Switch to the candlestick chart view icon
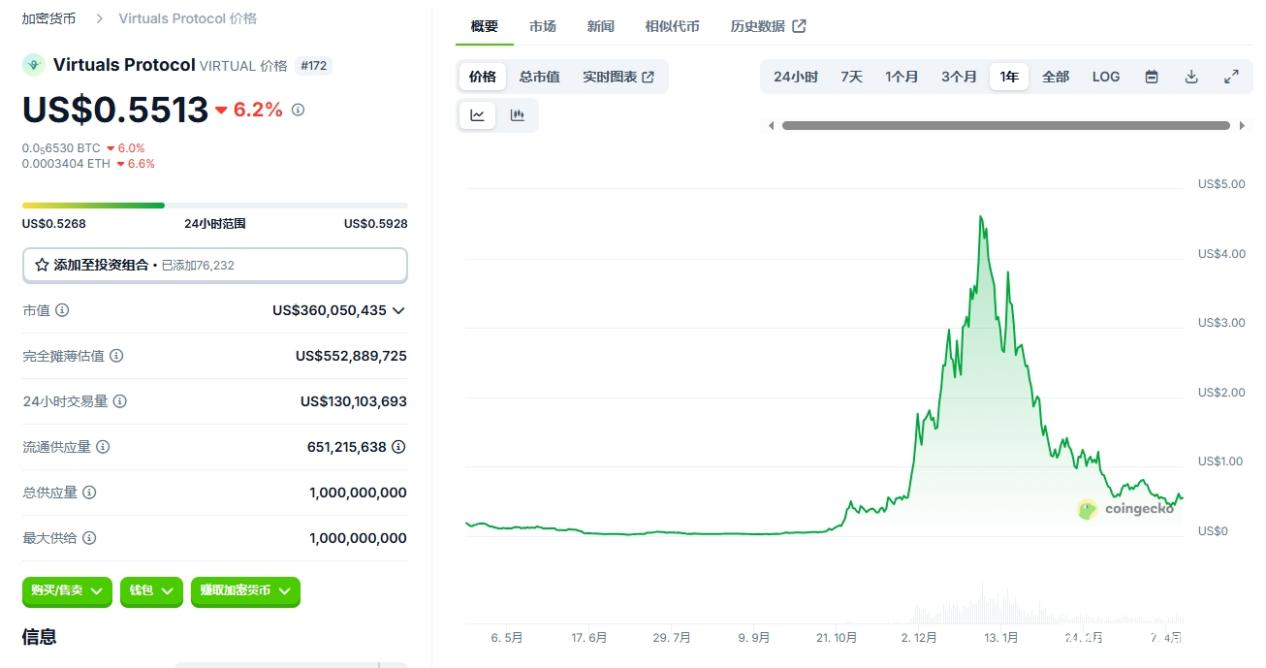 tap(517, 115)
